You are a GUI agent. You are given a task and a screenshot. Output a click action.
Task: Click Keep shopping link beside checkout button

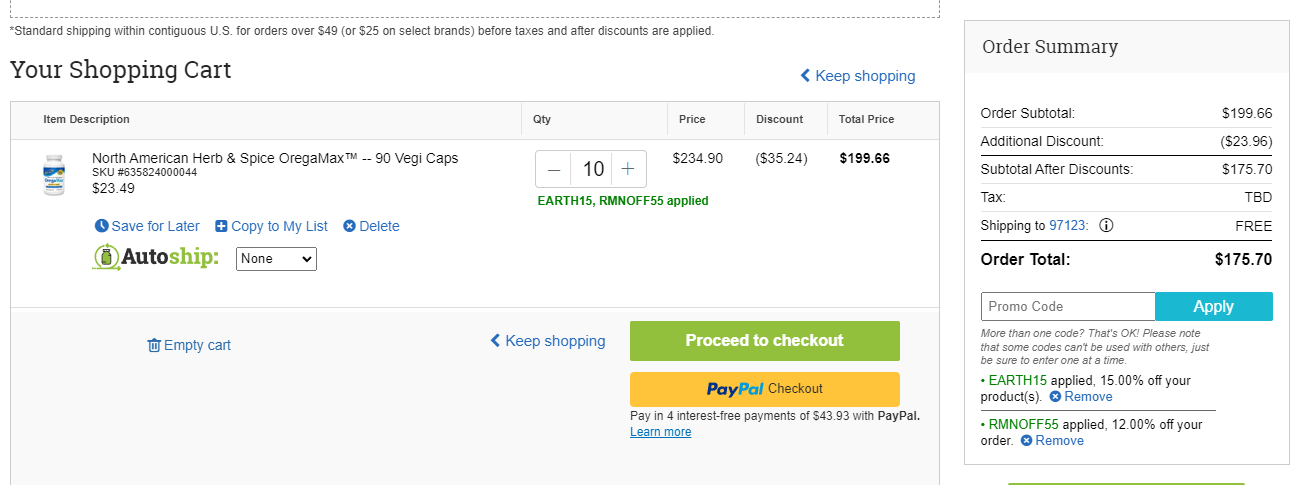pyautogui.click(x=548, y=341)
